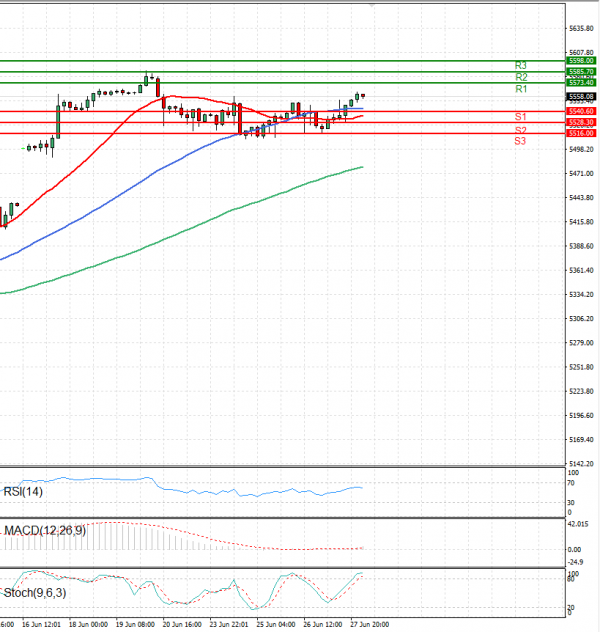The width and height of the screenshot is (600, 632).
Task: Click the 5471.00 price axis value
Action: 581,174
